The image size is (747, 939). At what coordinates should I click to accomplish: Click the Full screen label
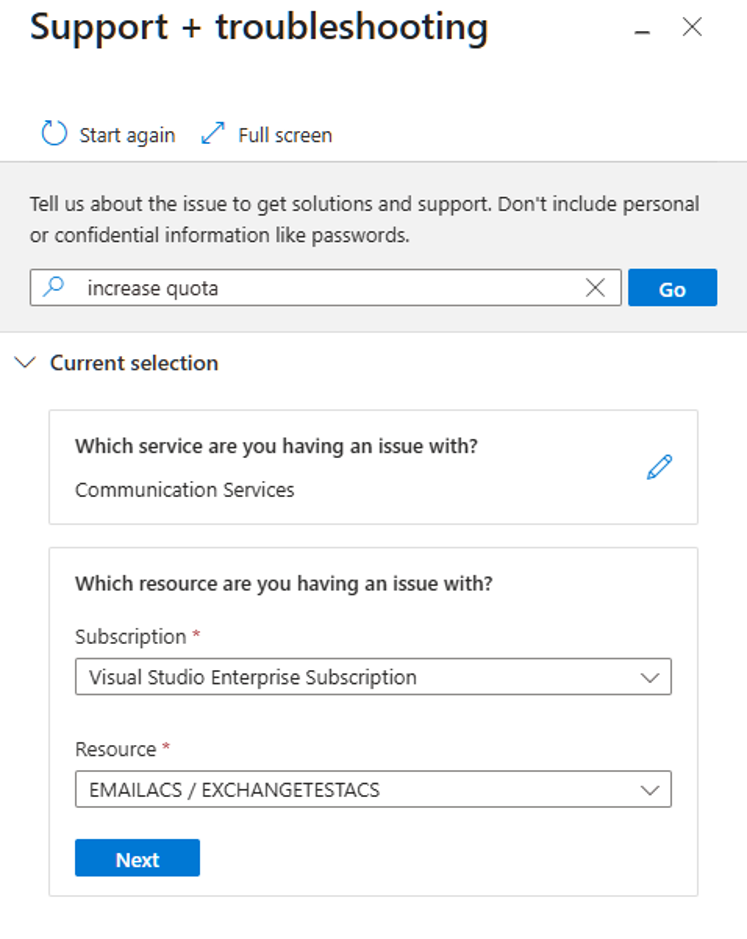point(285,135)
